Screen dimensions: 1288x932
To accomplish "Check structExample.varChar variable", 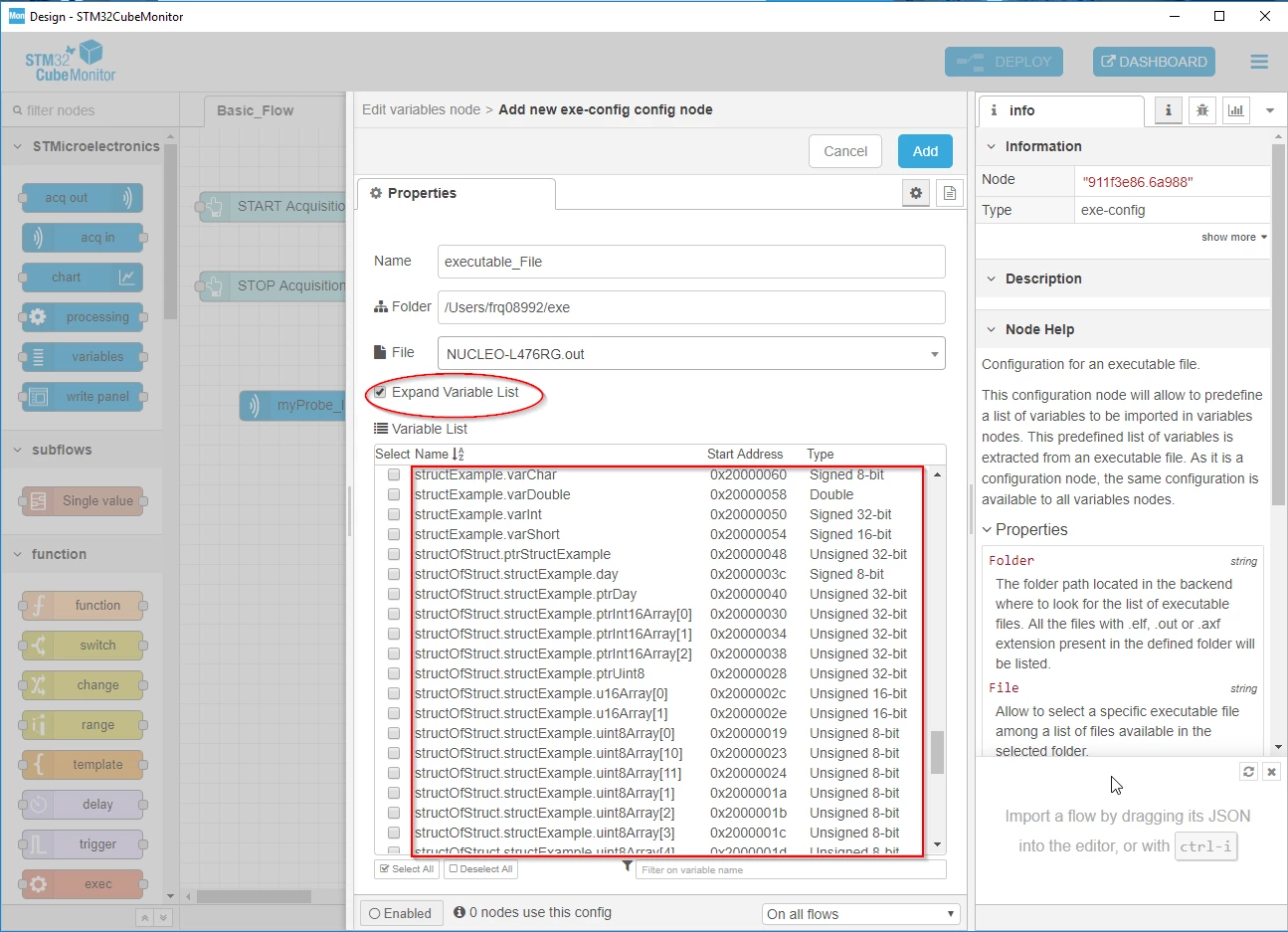I will 394,475.
